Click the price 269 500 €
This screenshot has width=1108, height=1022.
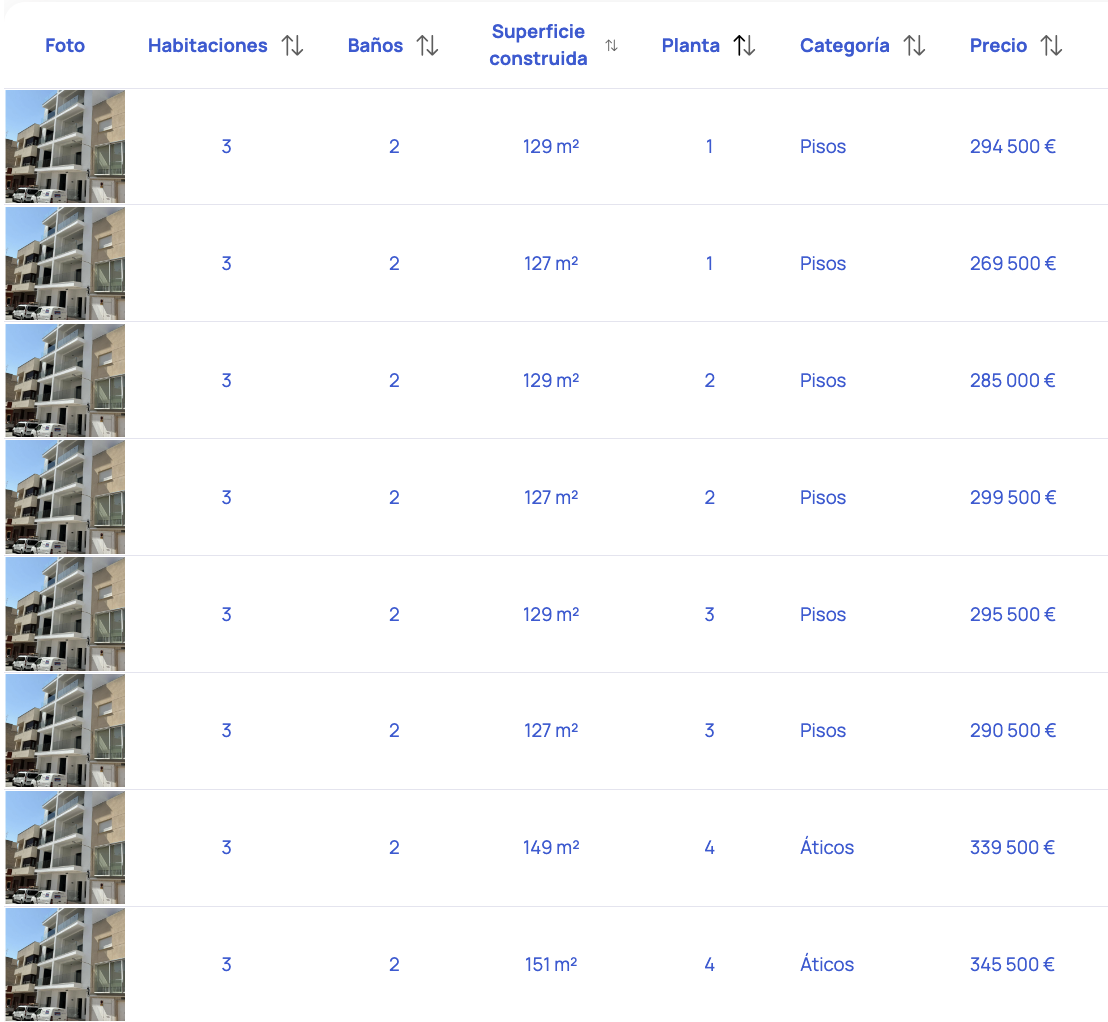[x=1013, y=264]
